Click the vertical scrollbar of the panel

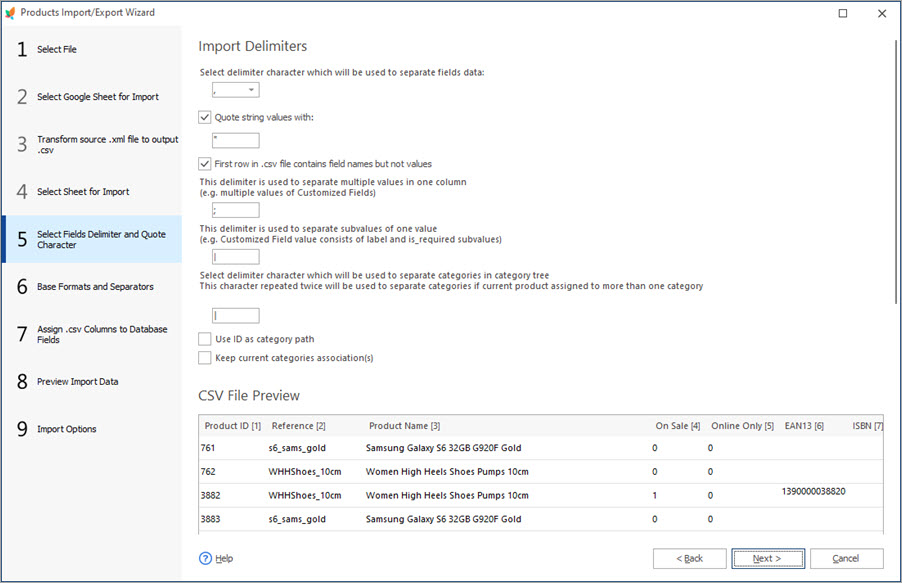[x=895, y=172]
